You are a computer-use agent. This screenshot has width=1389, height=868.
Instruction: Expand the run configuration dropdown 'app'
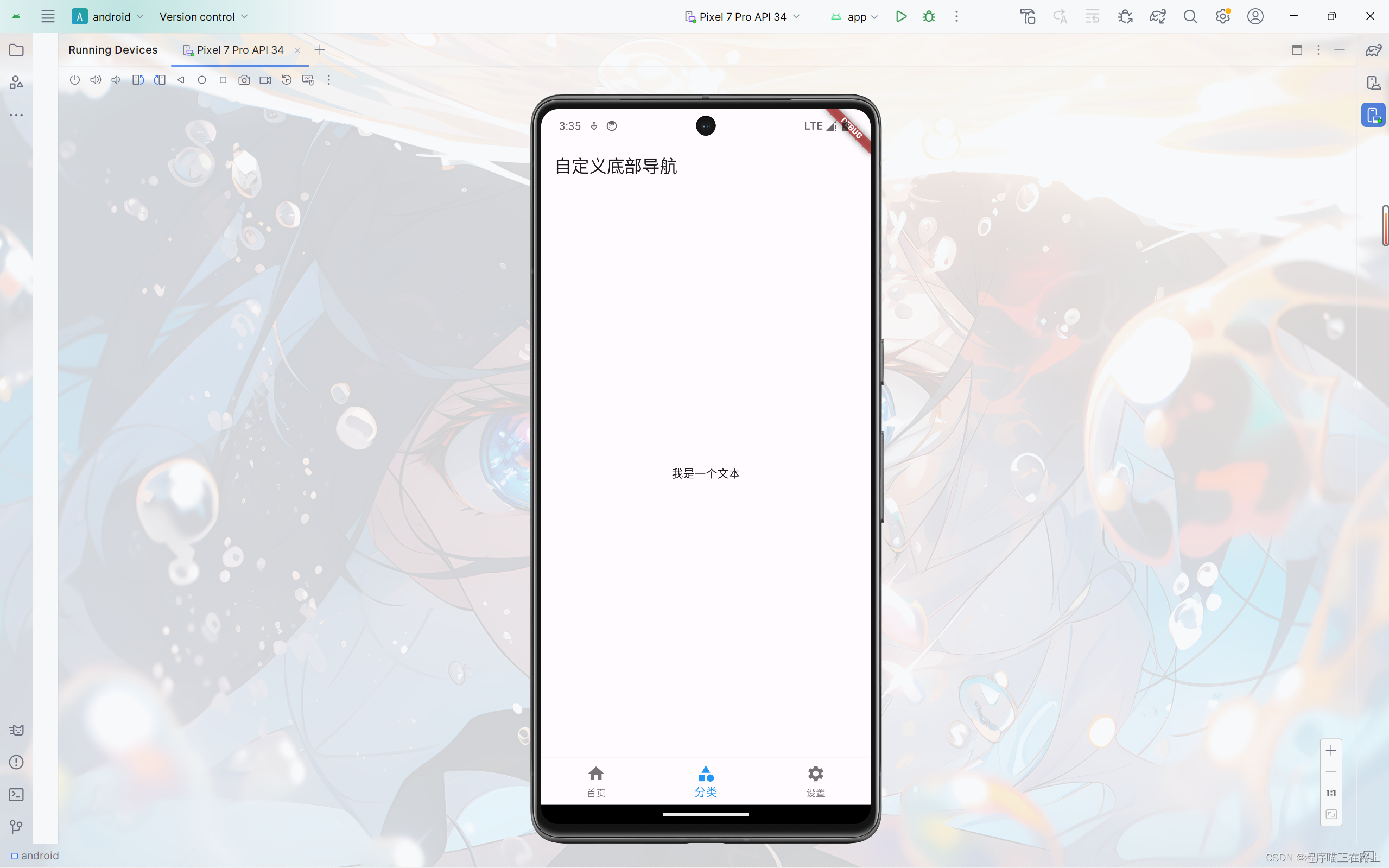pos(874,17)
